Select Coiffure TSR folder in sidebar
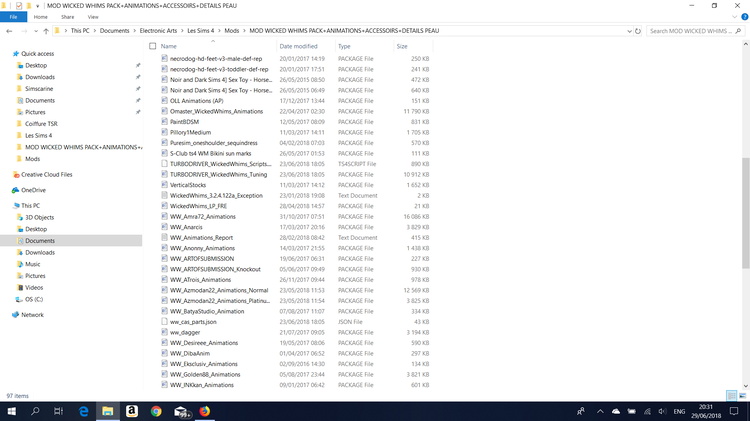 (41, 123)
